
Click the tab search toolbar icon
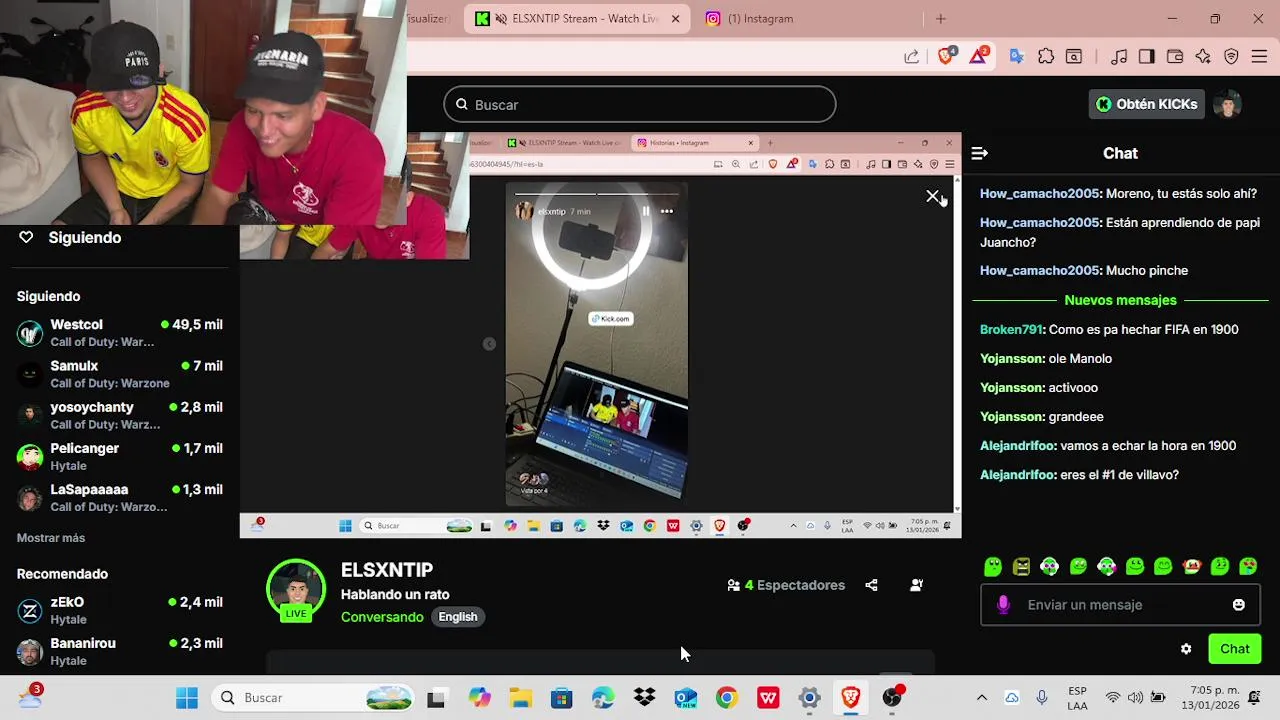coord(1074,57)
